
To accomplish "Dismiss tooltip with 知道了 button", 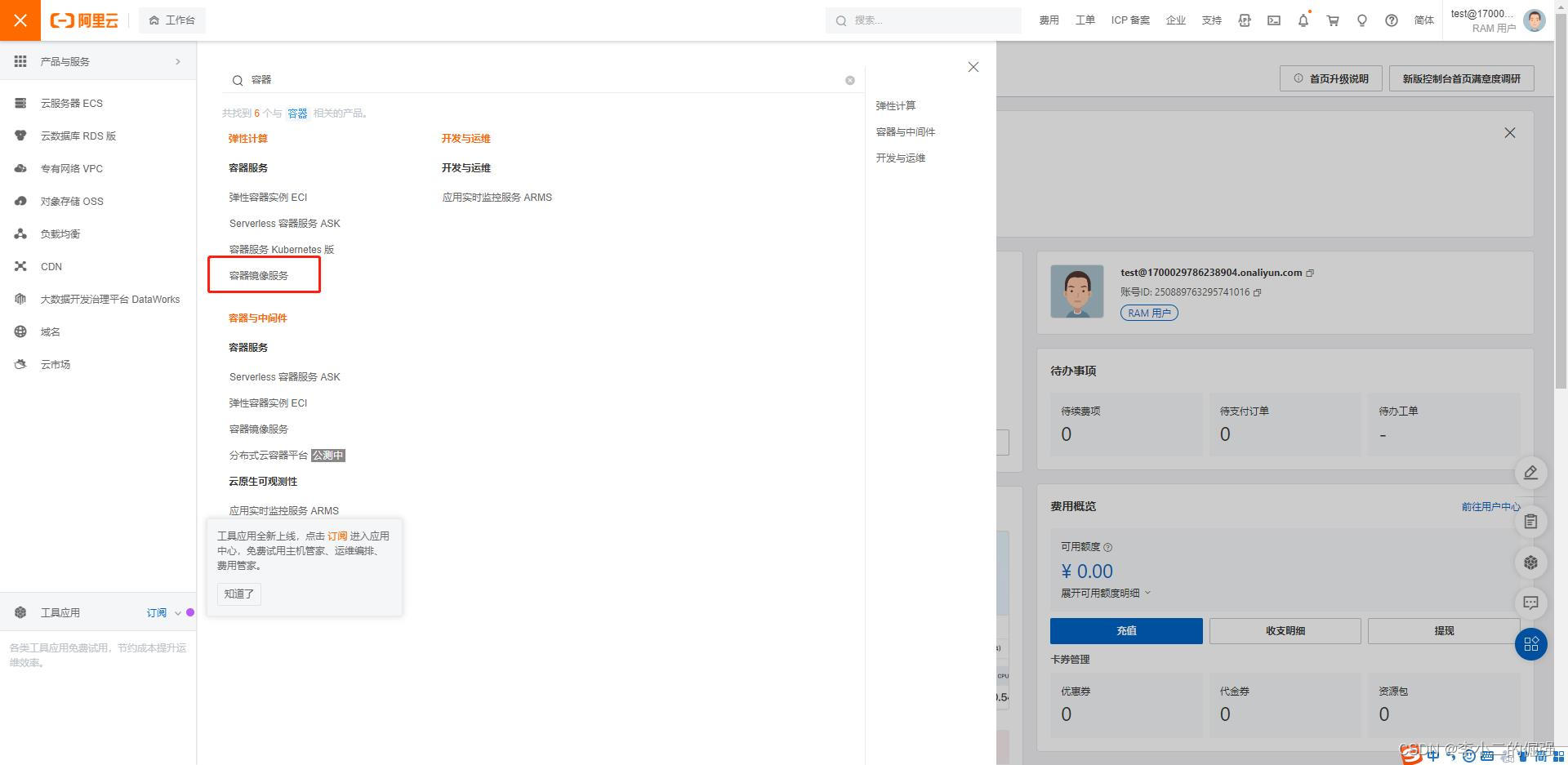I will point(239,594).
